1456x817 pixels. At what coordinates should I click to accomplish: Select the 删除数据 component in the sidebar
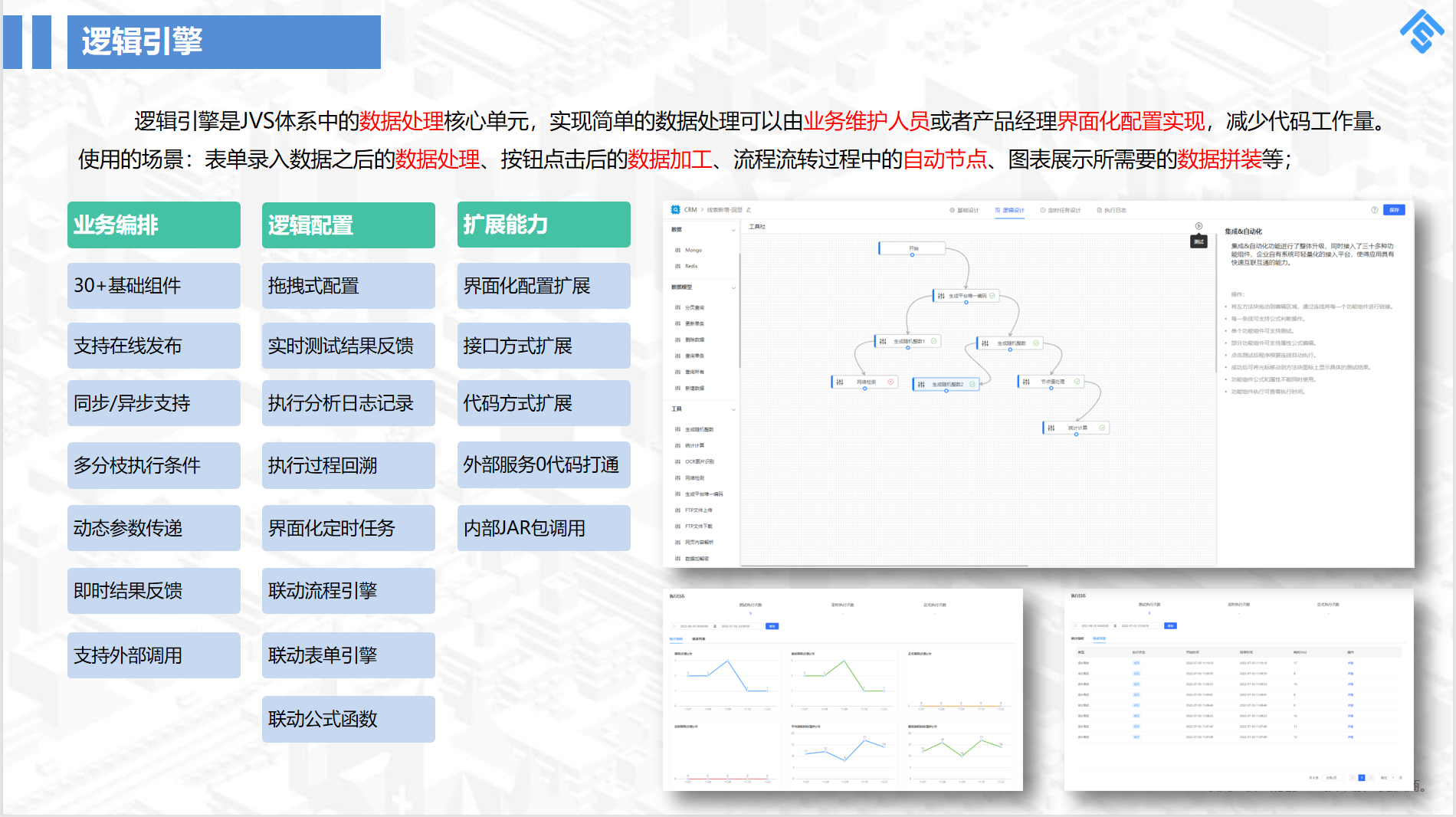click(690, 340)
